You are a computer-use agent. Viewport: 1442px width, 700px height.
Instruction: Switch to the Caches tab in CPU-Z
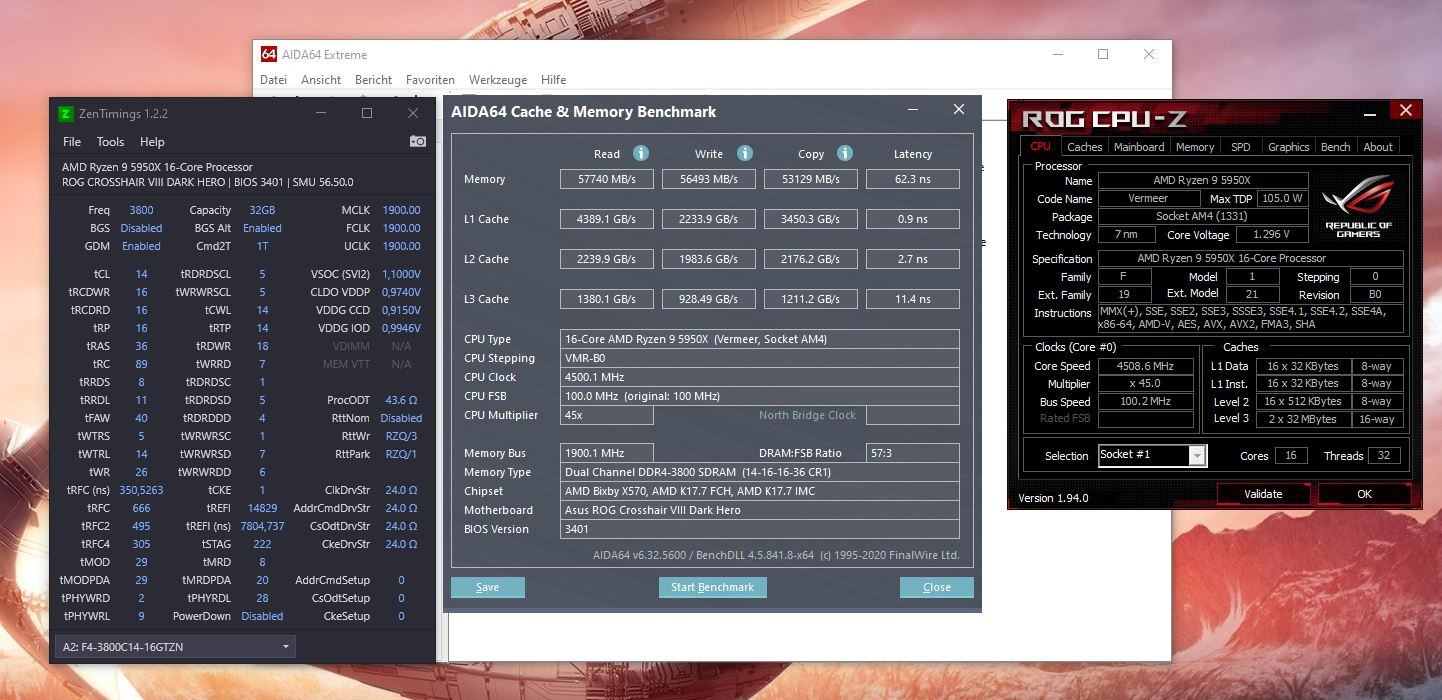pyautogui.click(x=1084, y=147)
